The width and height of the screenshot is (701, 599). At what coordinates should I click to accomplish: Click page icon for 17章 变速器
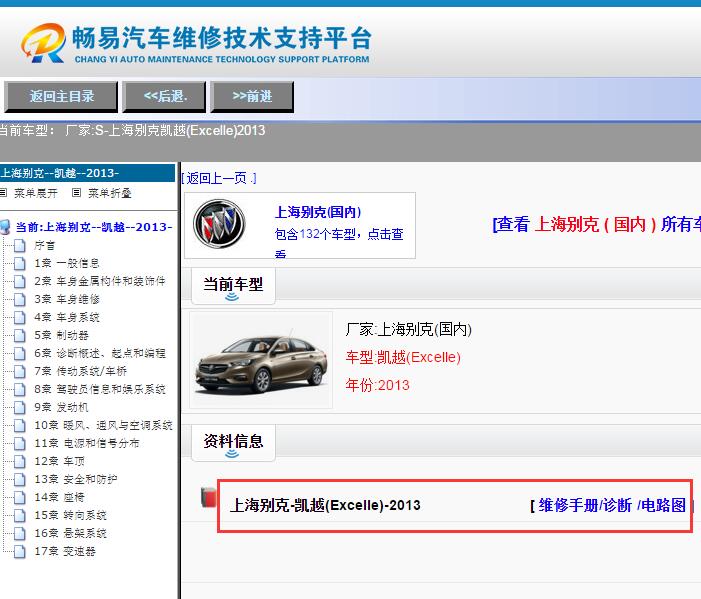pyautogui.click(x=20, y=551)
